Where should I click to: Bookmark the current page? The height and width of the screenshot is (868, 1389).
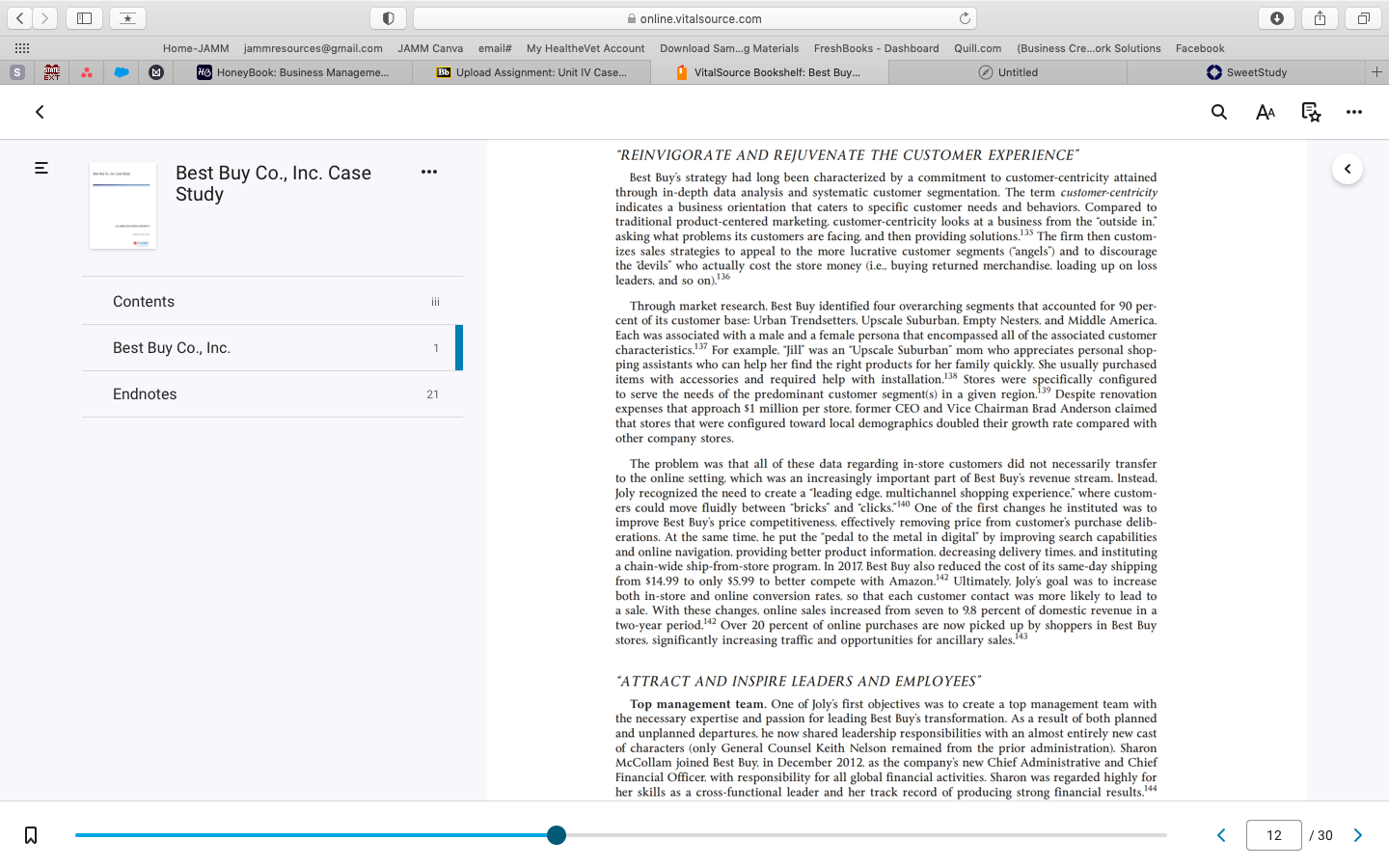(x=31, y=835)
